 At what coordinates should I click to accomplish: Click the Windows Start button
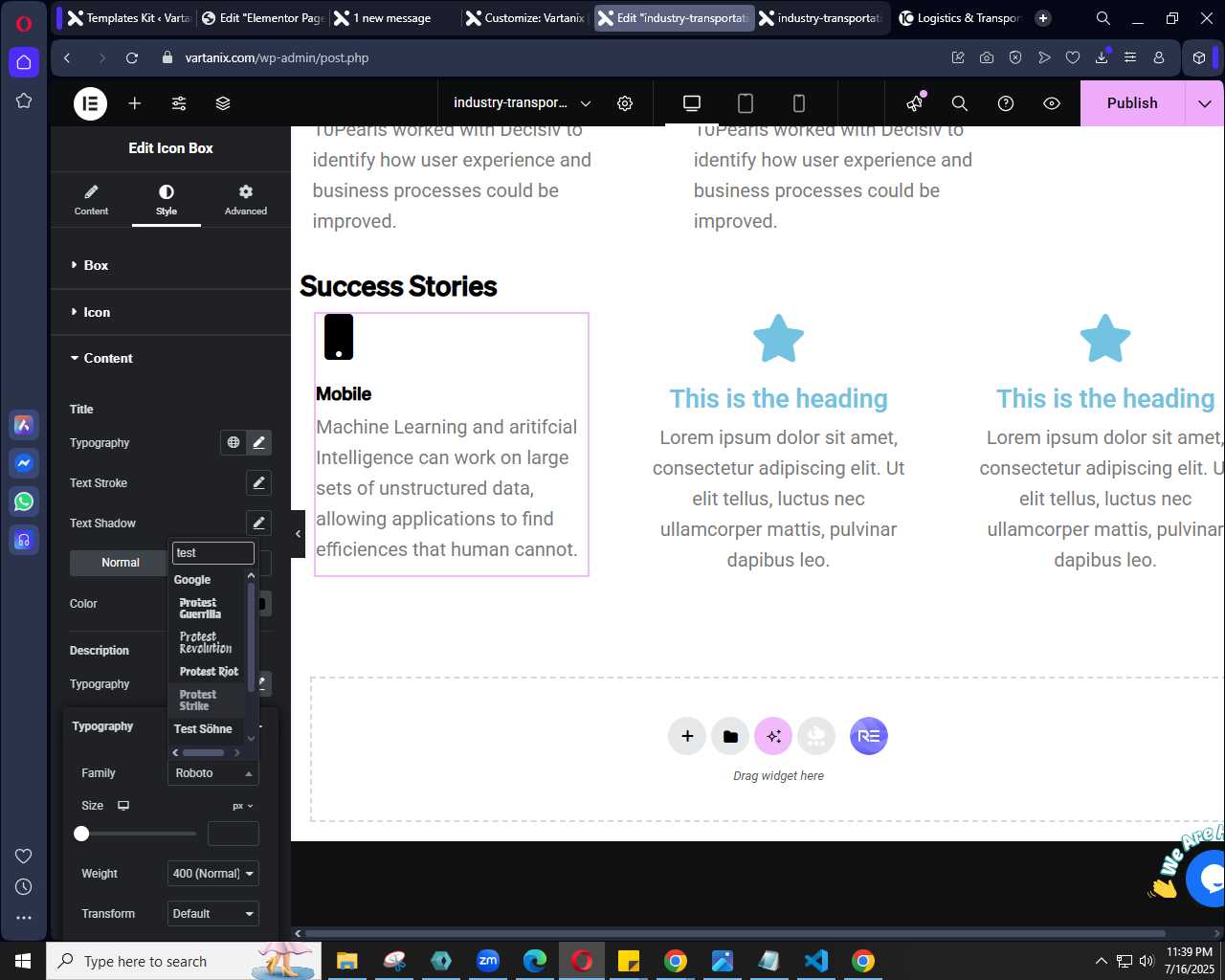pos(23,961)
